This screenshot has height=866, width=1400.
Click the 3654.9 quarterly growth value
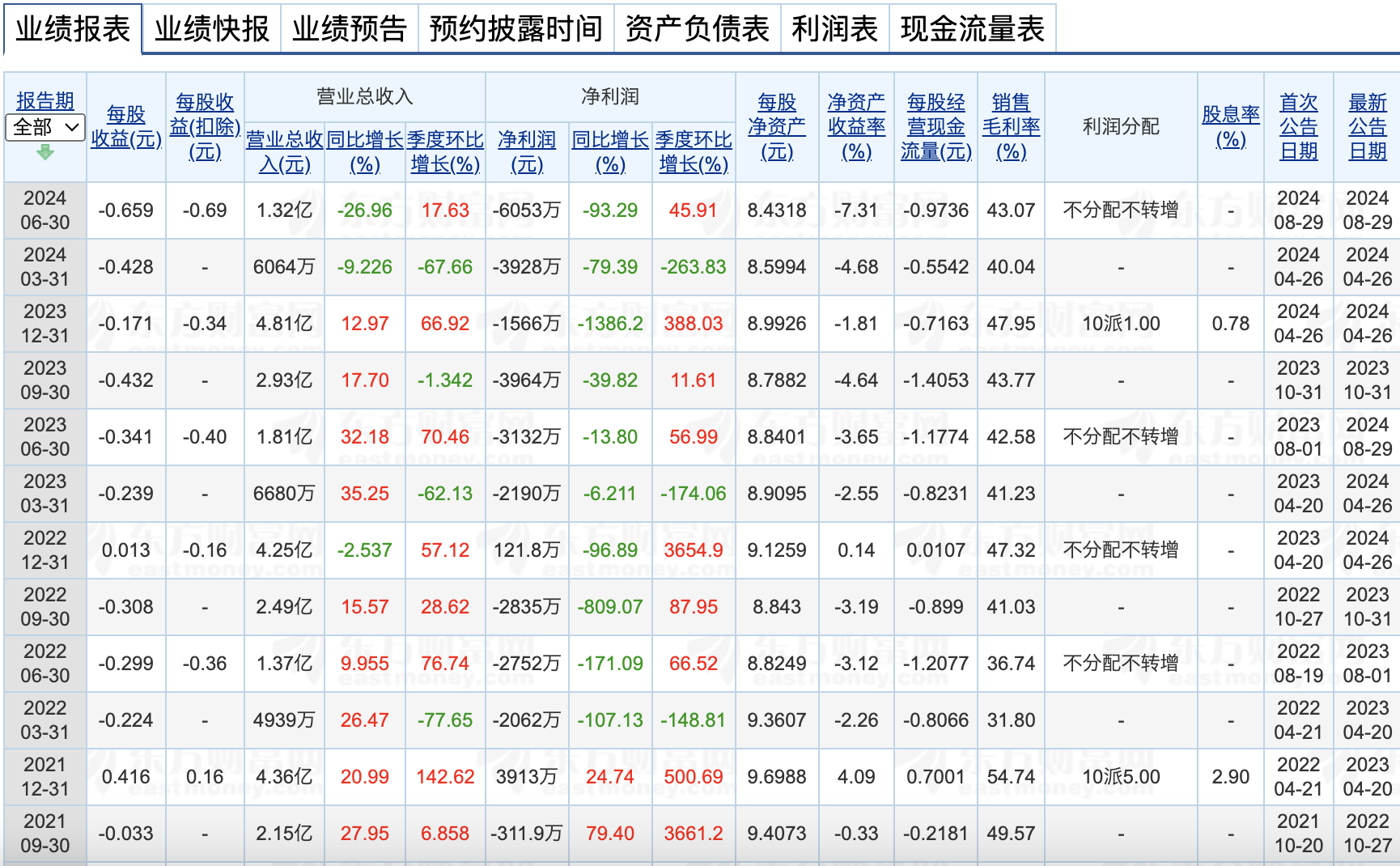(x=694, y=550)
